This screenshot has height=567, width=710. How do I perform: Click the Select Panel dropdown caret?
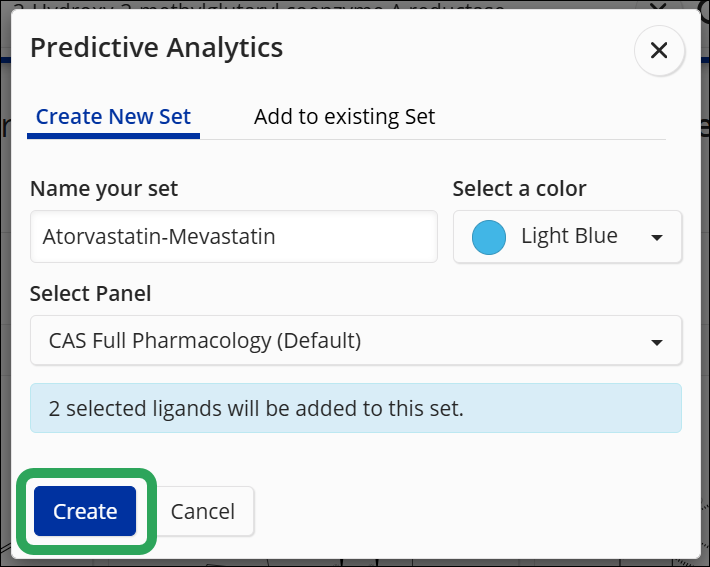pyautogui.click(x=657, y=342)
